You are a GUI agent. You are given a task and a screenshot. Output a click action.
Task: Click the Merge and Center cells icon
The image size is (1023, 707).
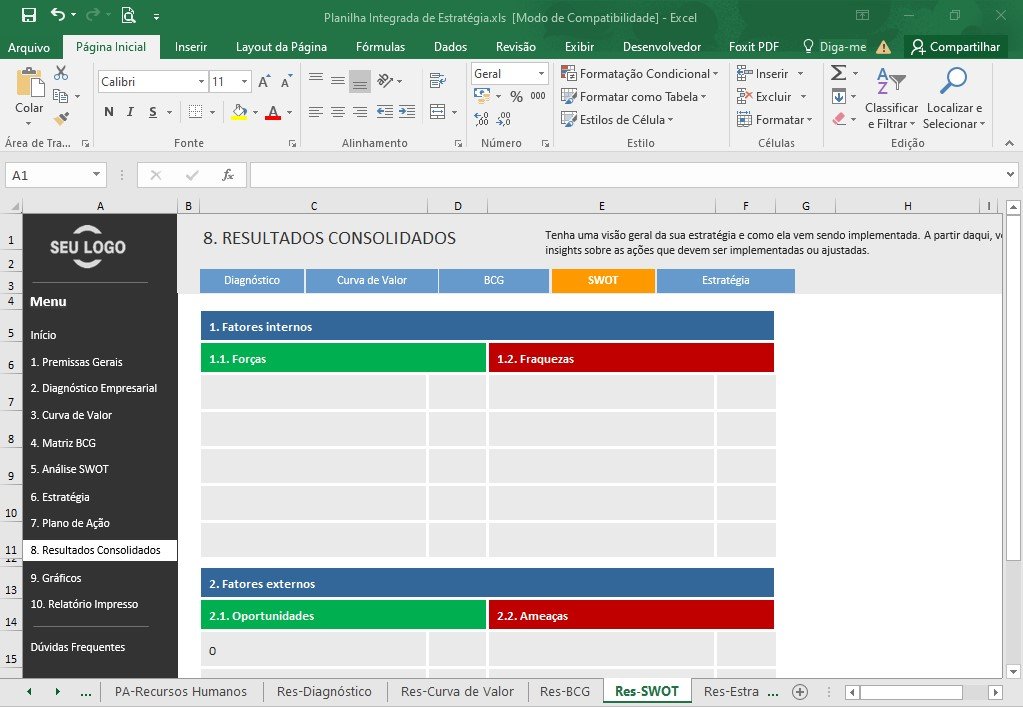click(x=438, y=112)
